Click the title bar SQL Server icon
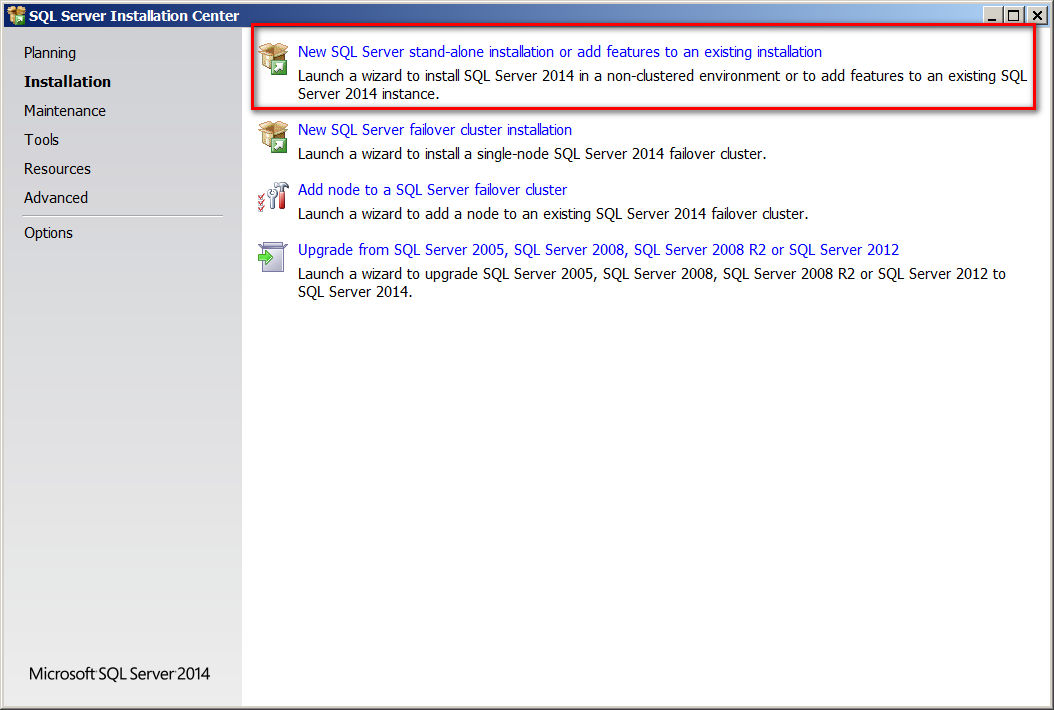Viewport: 1054px width, 710px height. coord(16,15)
